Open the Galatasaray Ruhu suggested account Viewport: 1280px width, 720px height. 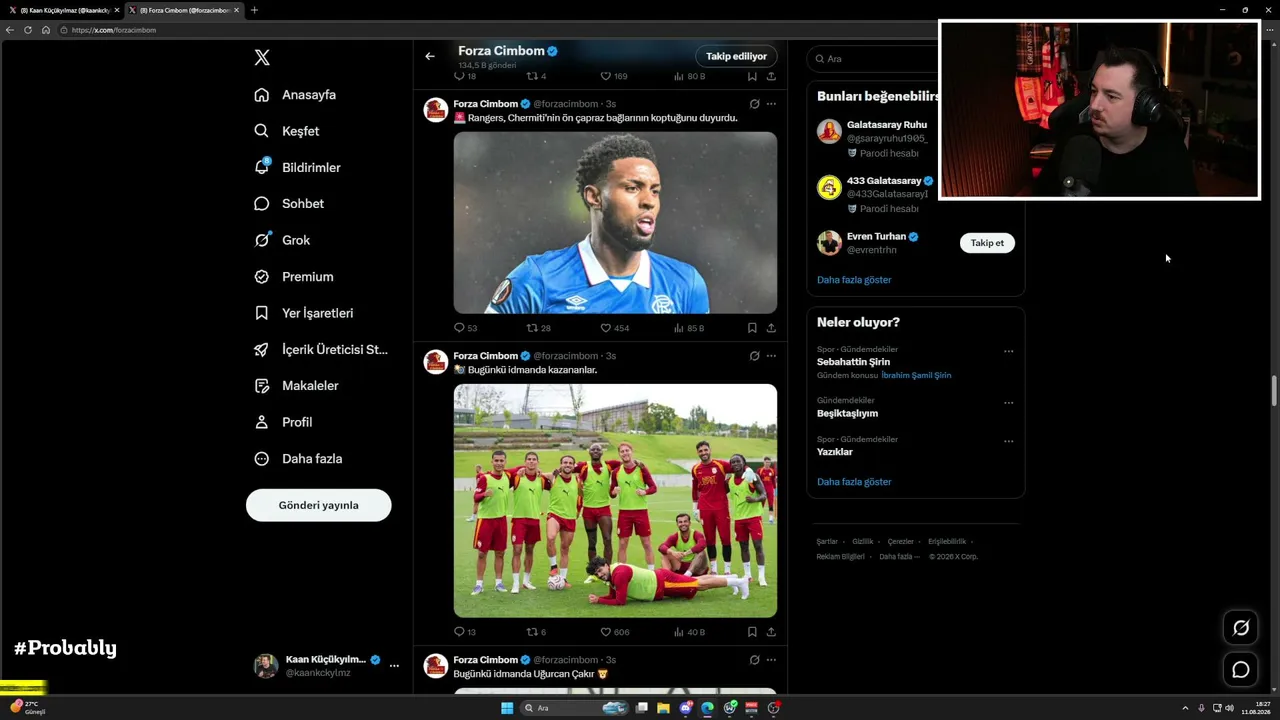[887, 125]
